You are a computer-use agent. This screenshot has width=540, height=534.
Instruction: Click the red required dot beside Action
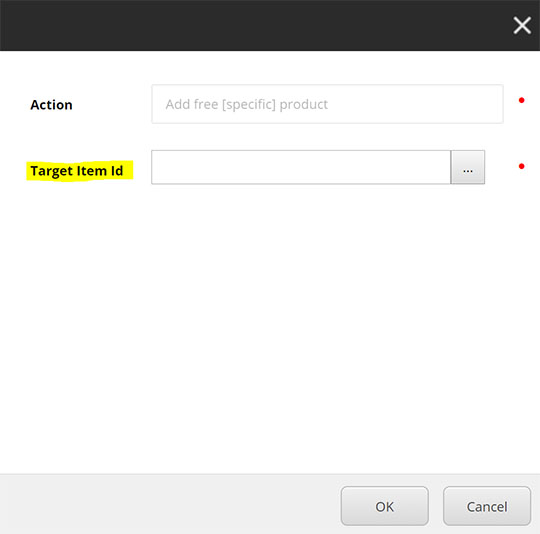tap(521, 100)
